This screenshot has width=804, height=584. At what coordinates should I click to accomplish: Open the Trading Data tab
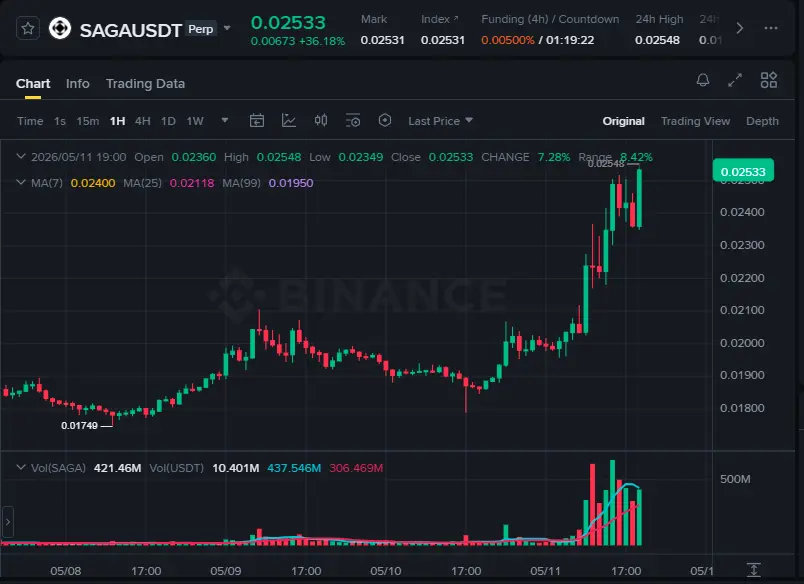tap(145, 84)
